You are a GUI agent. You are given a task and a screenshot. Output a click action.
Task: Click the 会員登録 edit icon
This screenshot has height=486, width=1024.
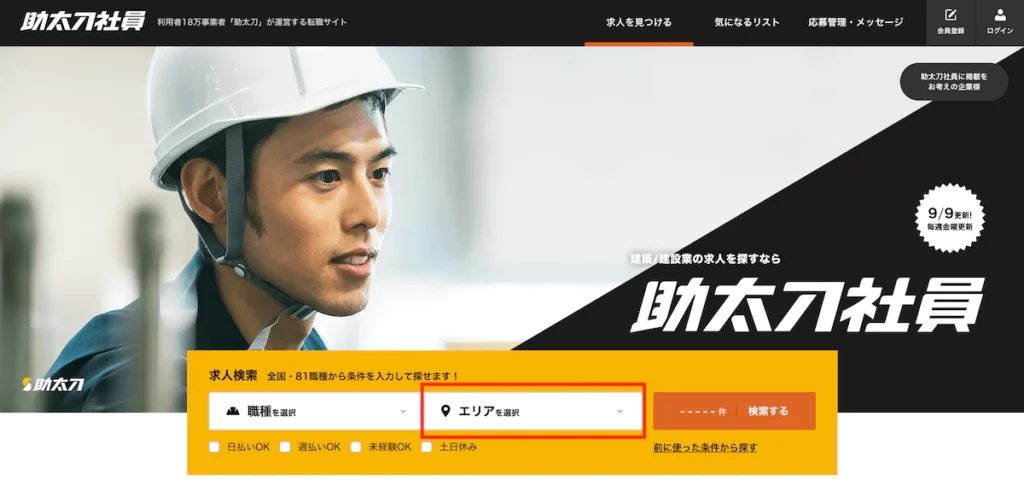951,15
